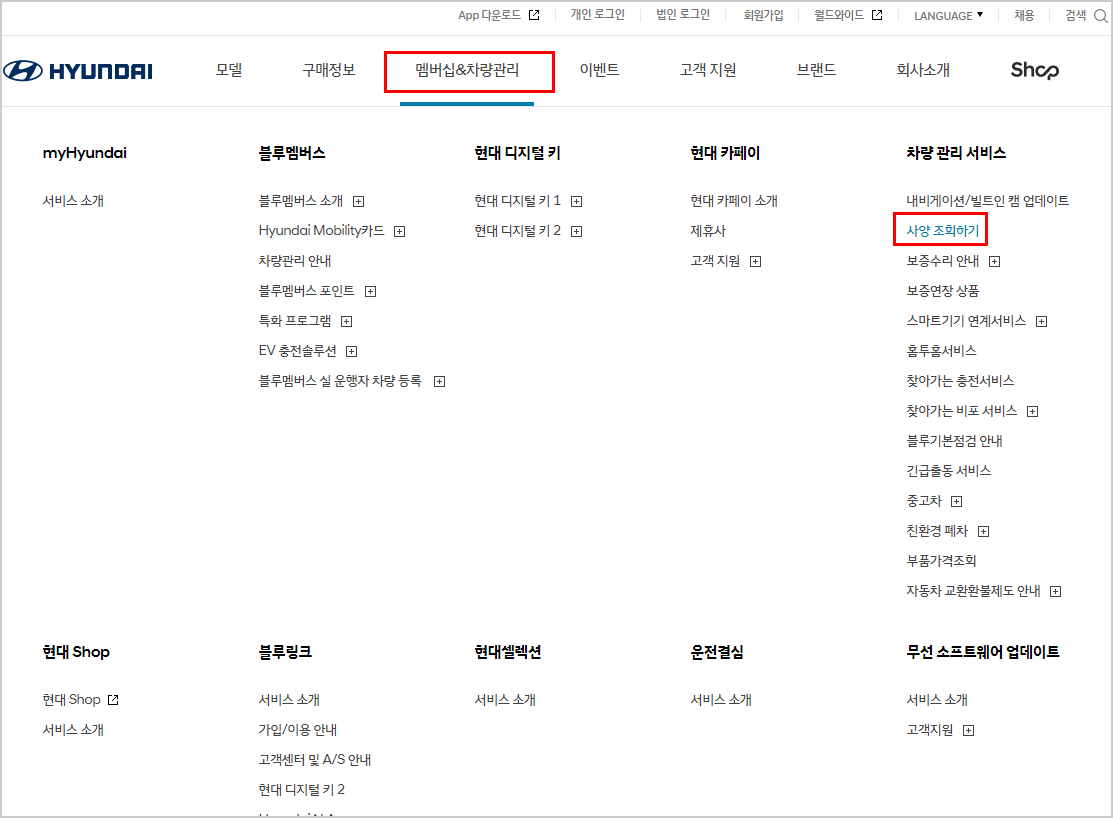Expand the LANGUAGE dropdown
This screenshot has height=818, width=1113.
pos(947,16)
